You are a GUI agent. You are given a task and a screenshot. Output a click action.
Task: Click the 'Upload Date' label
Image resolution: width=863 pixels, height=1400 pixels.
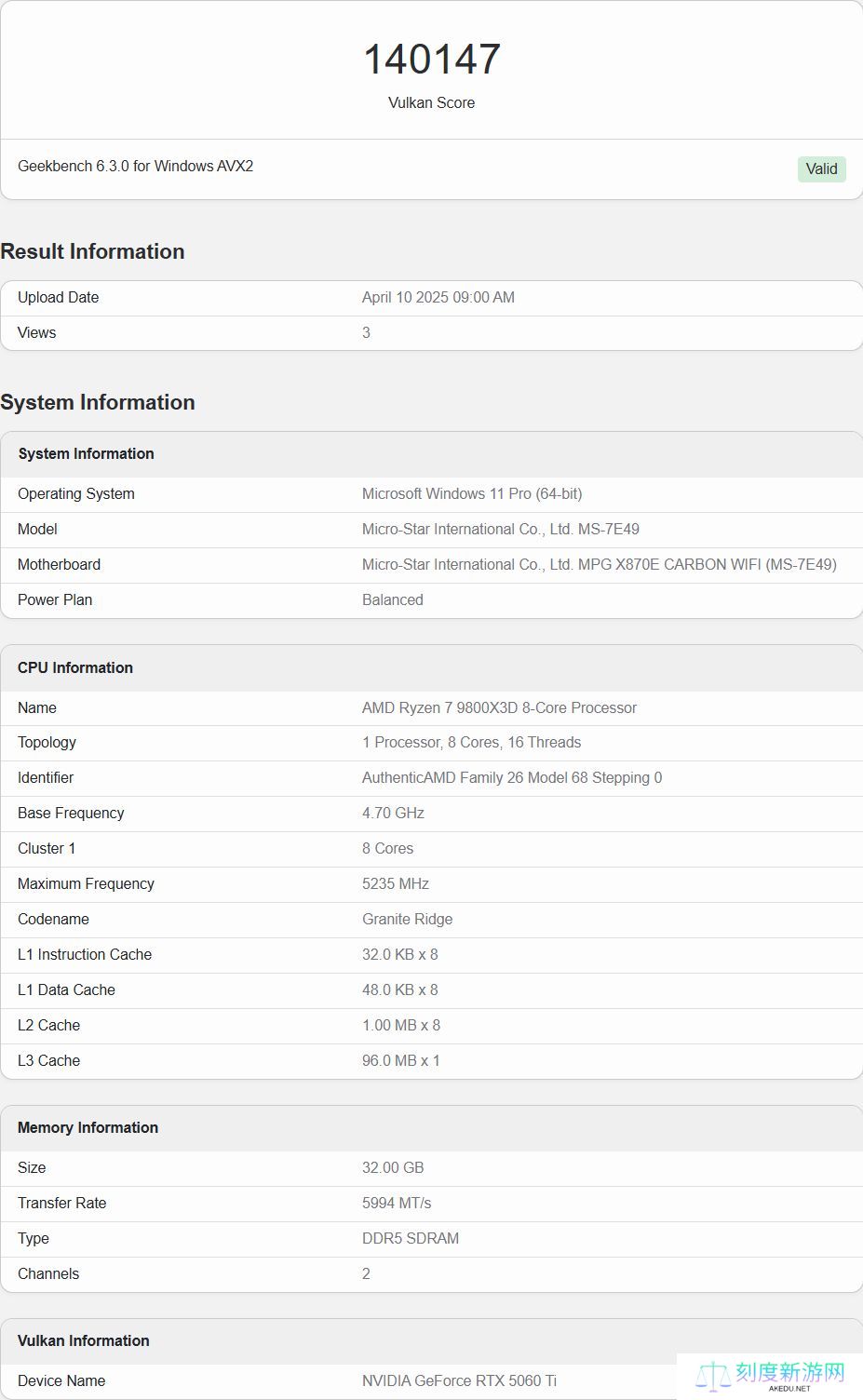coord(58,298)
